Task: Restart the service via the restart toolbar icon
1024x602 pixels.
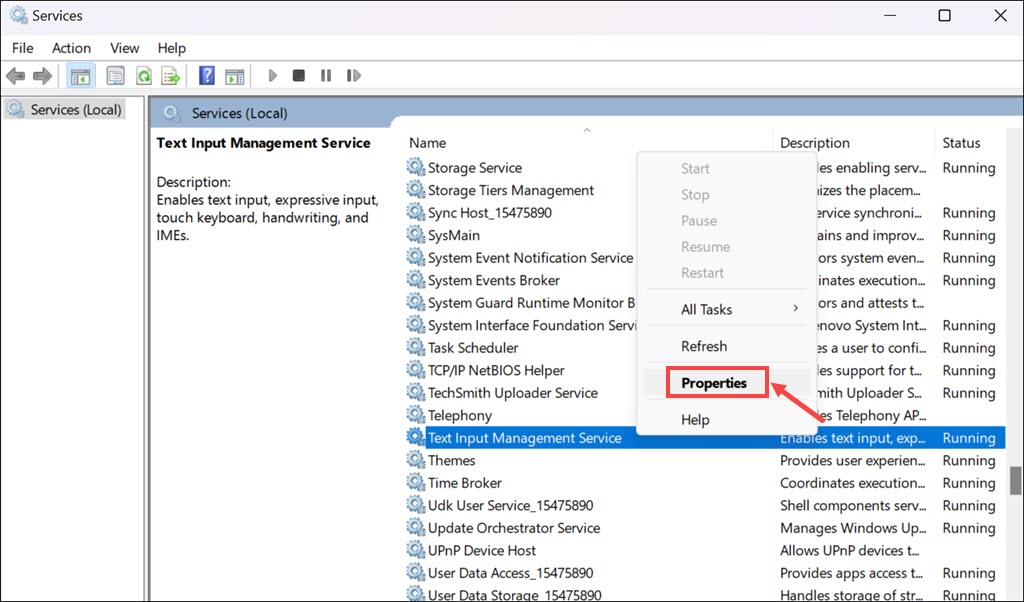Action: point(353,75)
